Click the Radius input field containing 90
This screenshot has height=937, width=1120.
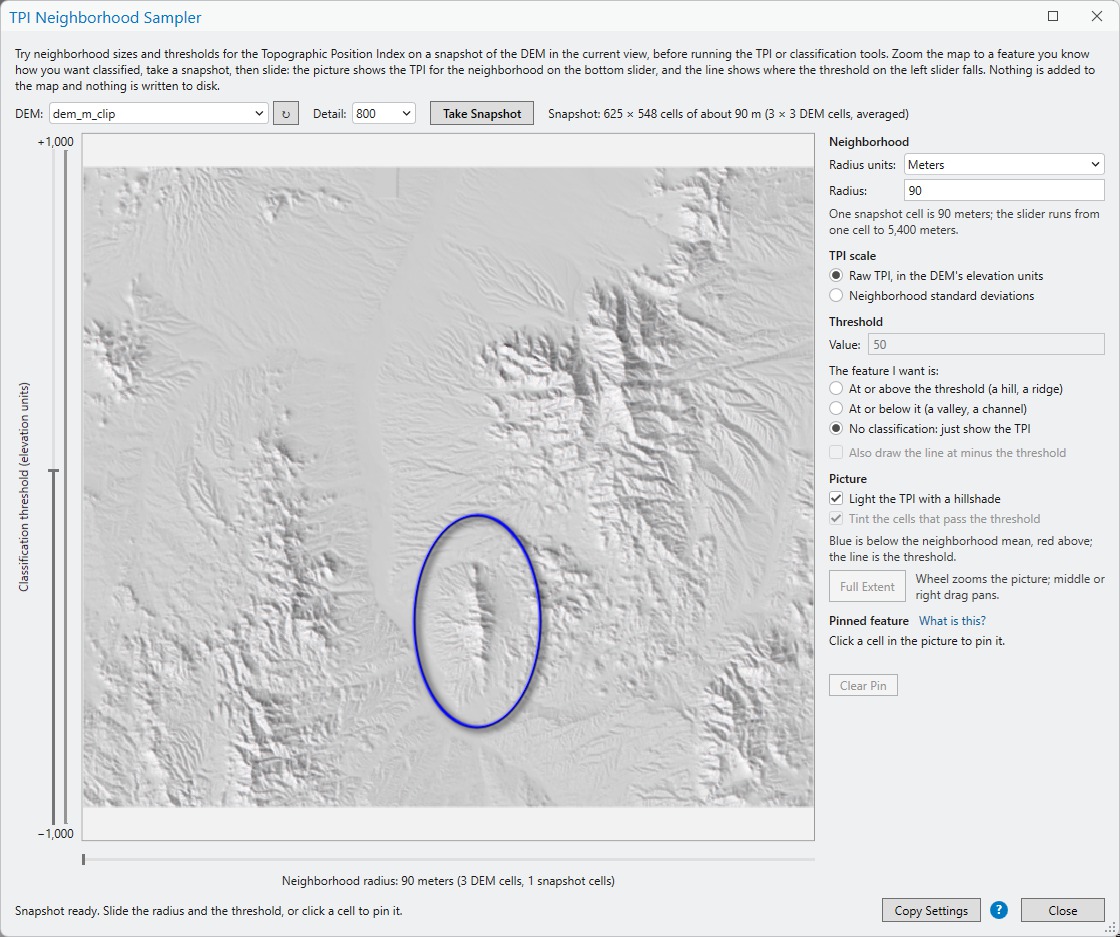pos(1004,191)
